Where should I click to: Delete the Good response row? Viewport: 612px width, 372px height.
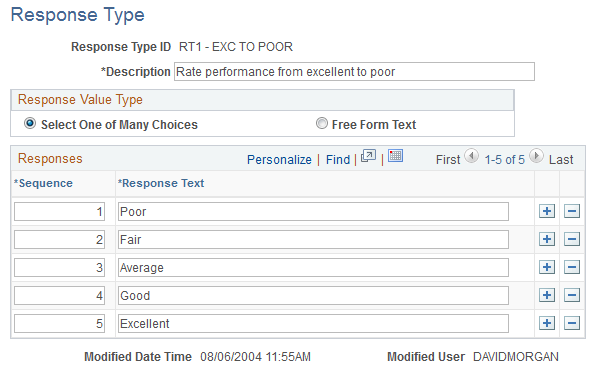pyautogui.click(x=572, y=295)
